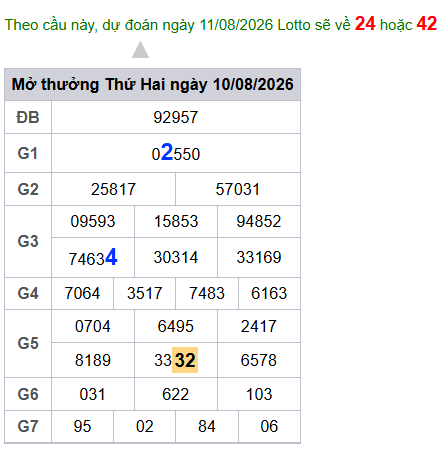Click G3 number 09593
This screenshot has width=443, height=450.
point(93,221)
